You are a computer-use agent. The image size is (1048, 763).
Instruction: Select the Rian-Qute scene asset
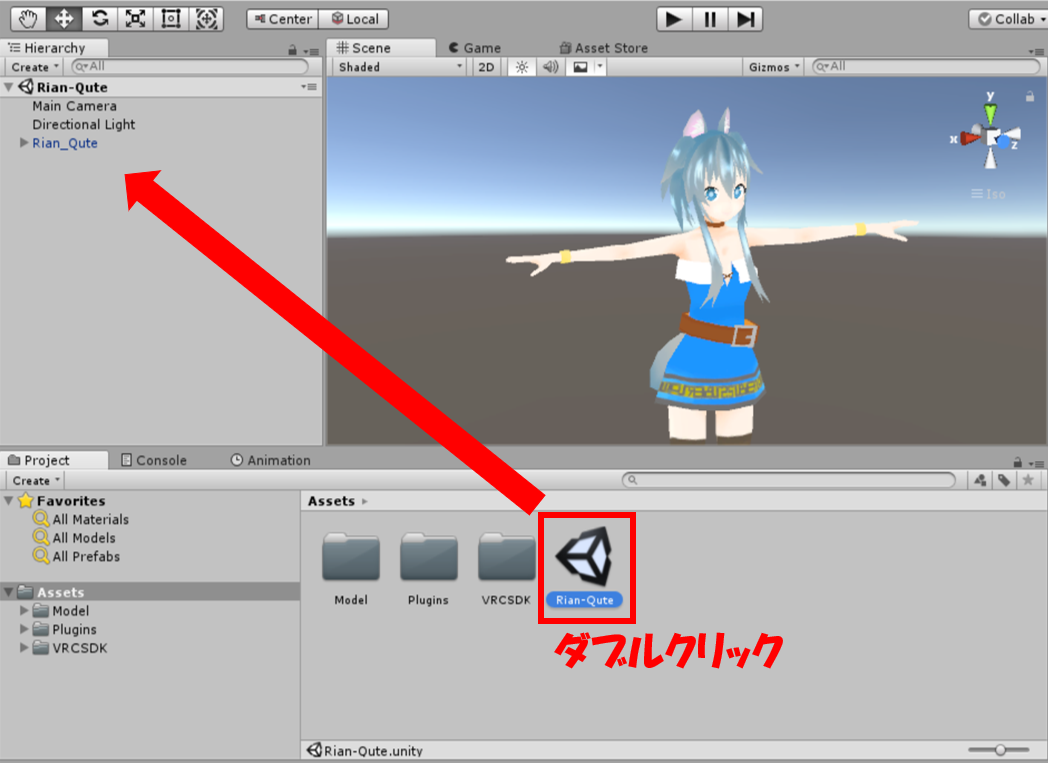point(585,562)
